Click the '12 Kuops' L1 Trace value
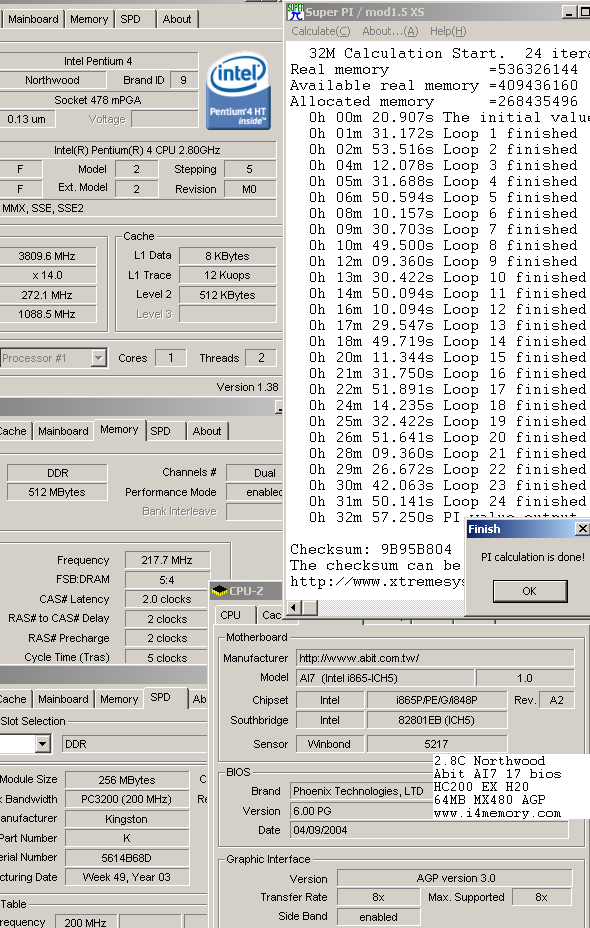 click(227, 275)
